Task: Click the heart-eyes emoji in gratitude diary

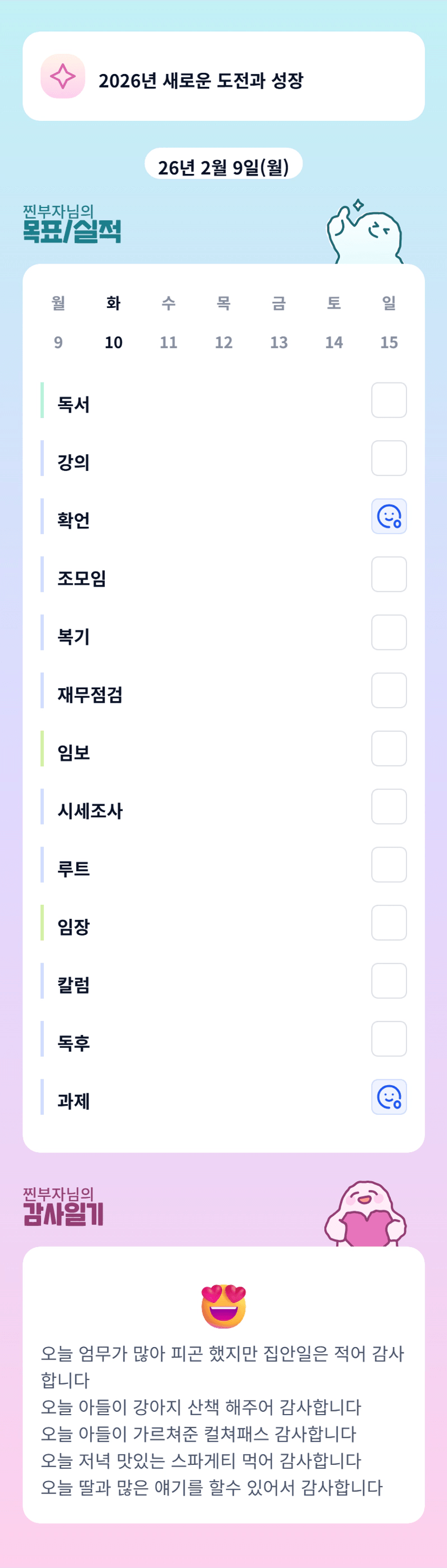Action: pos(224,1305)
